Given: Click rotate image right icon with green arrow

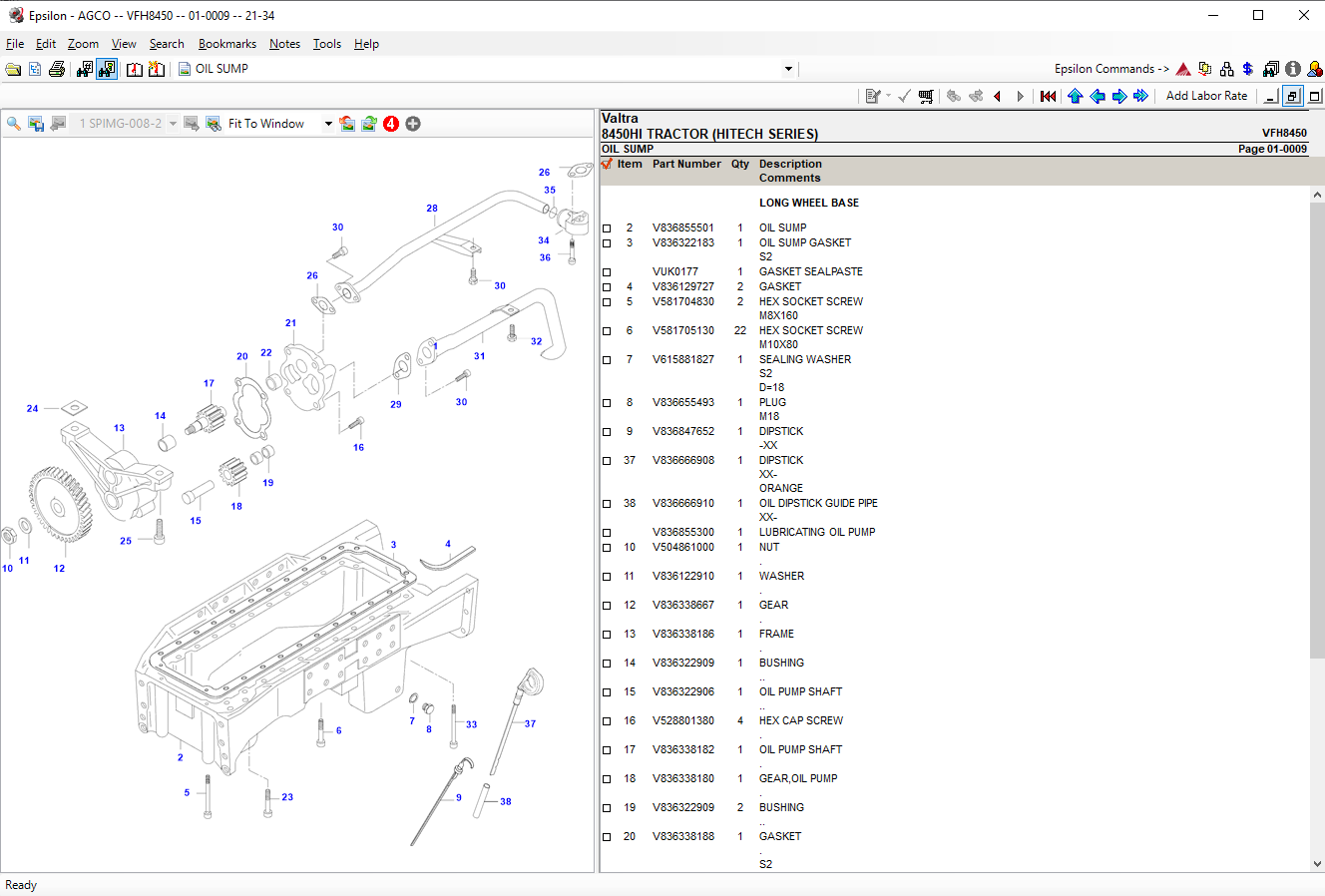Looking at the screenshot, I should point(369,124).
